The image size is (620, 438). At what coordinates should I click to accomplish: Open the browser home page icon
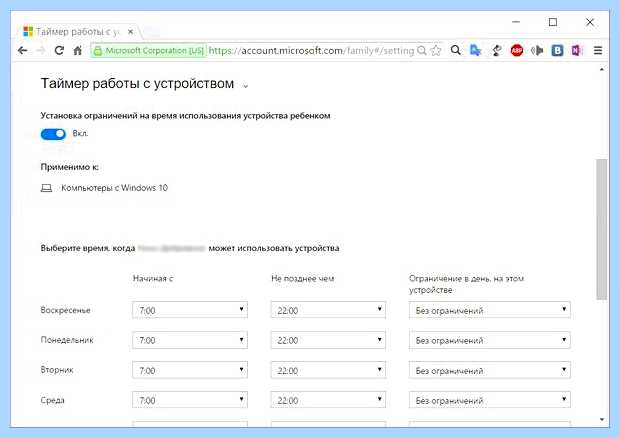(x=78, y=51)
